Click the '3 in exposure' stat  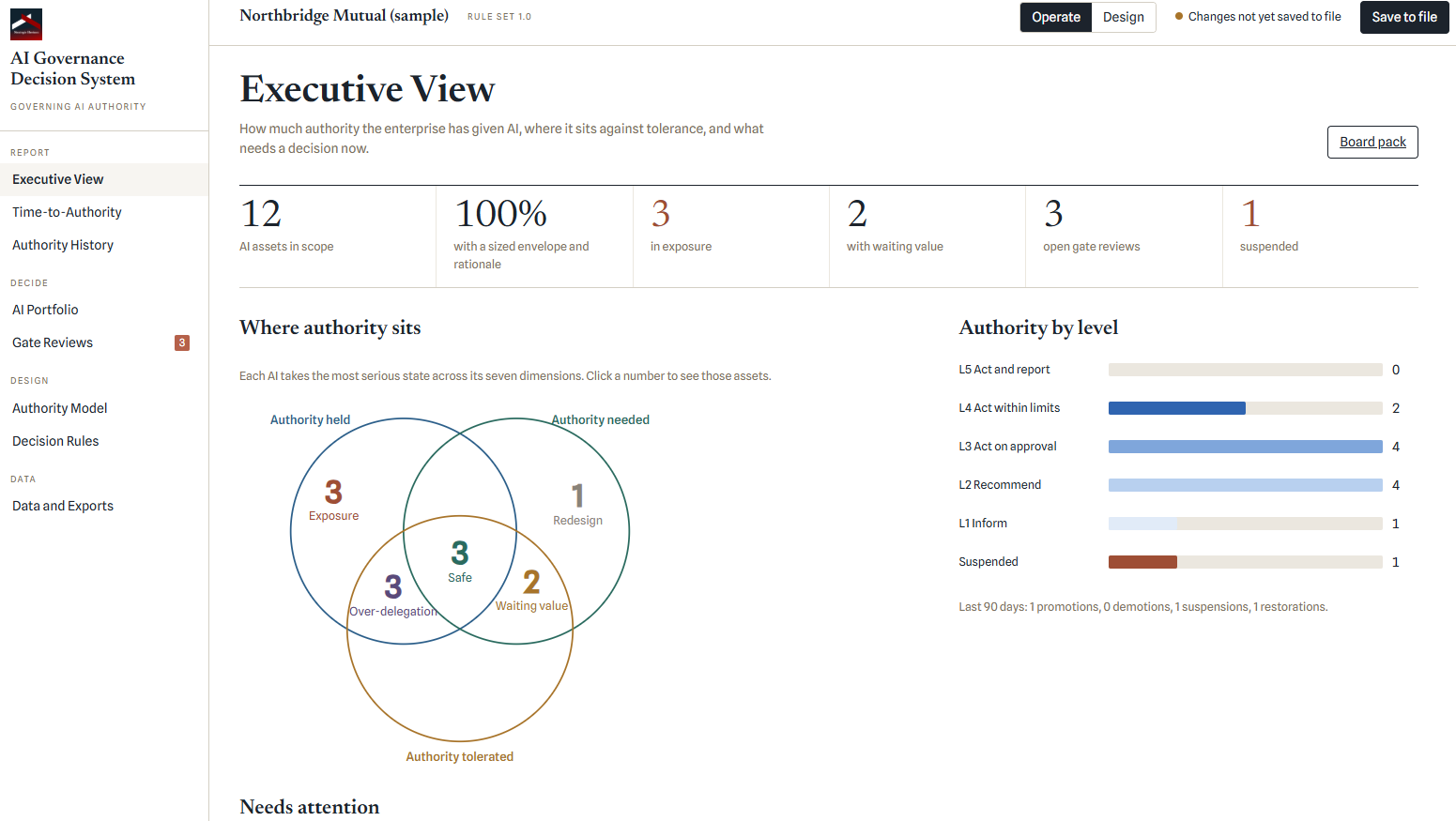click(731, 236)
